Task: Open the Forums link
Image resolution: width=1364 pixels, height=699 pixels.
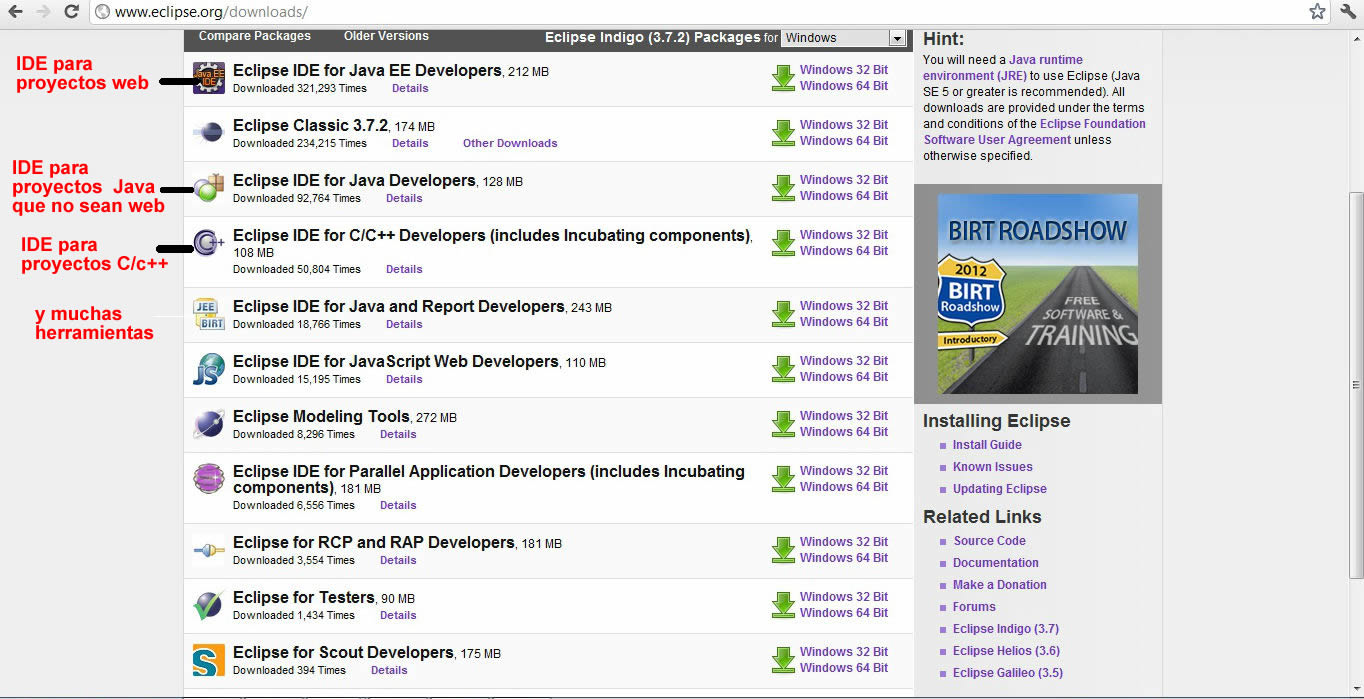Action: (x=974, y=607)
